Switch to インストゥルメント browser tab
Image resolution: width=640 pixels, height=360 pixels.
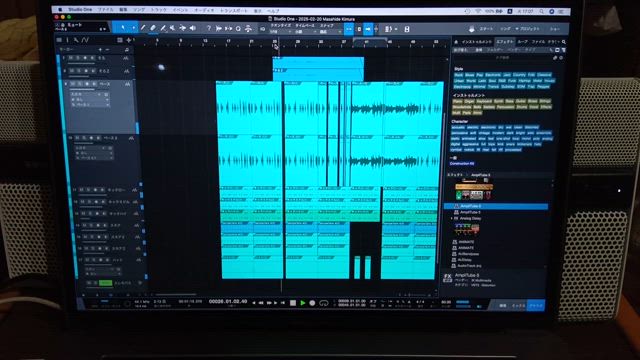(477, 42)
